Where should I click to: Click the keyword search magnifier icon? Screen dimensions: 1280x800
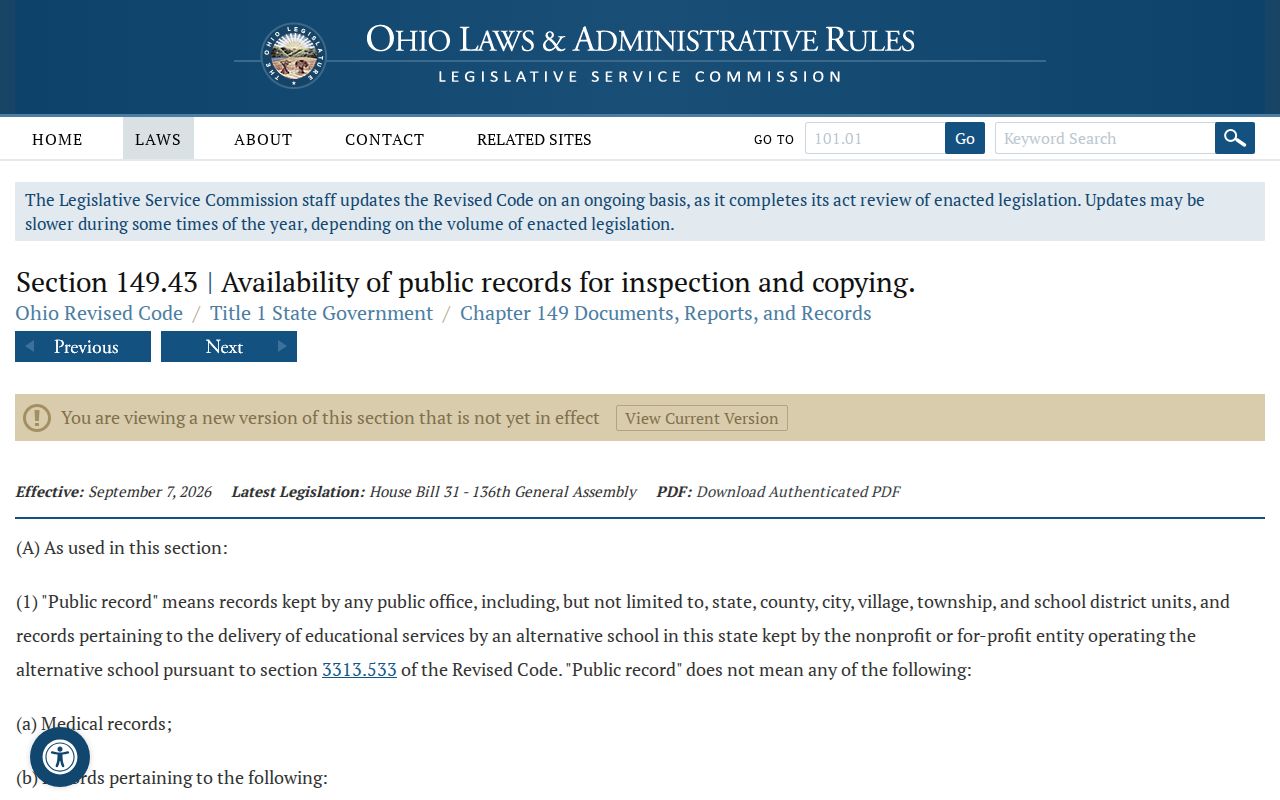(x=1235, y=138)
